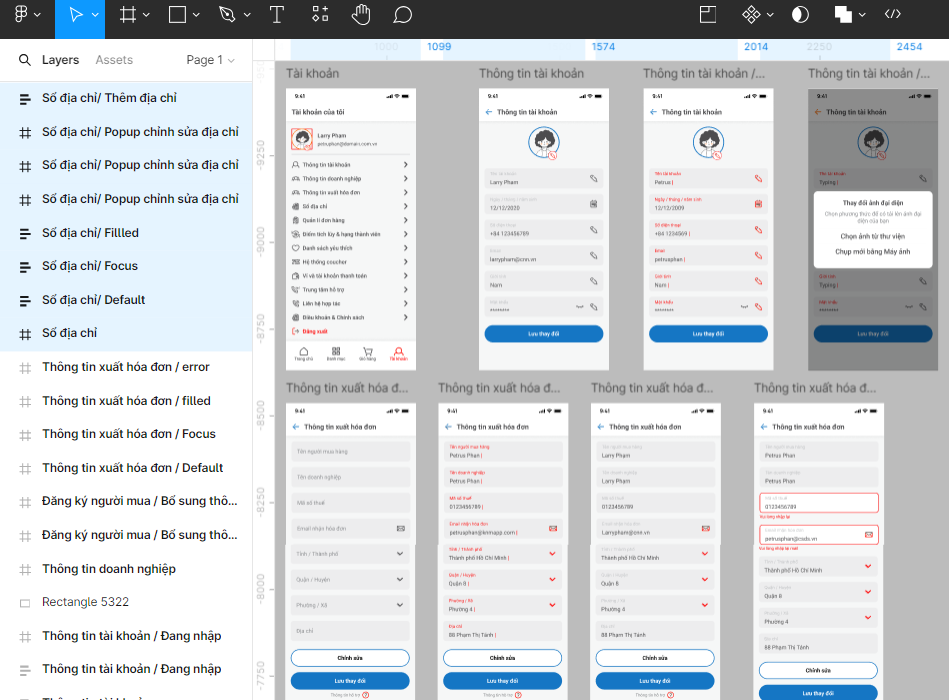Open the Page 1 dropdown
The image size is (949, 700).
click(x=210, y=60)
